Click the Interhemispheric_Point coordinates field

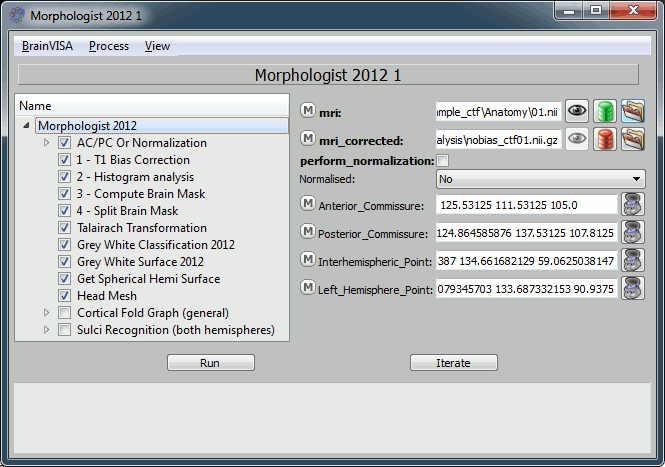(526, 261)
